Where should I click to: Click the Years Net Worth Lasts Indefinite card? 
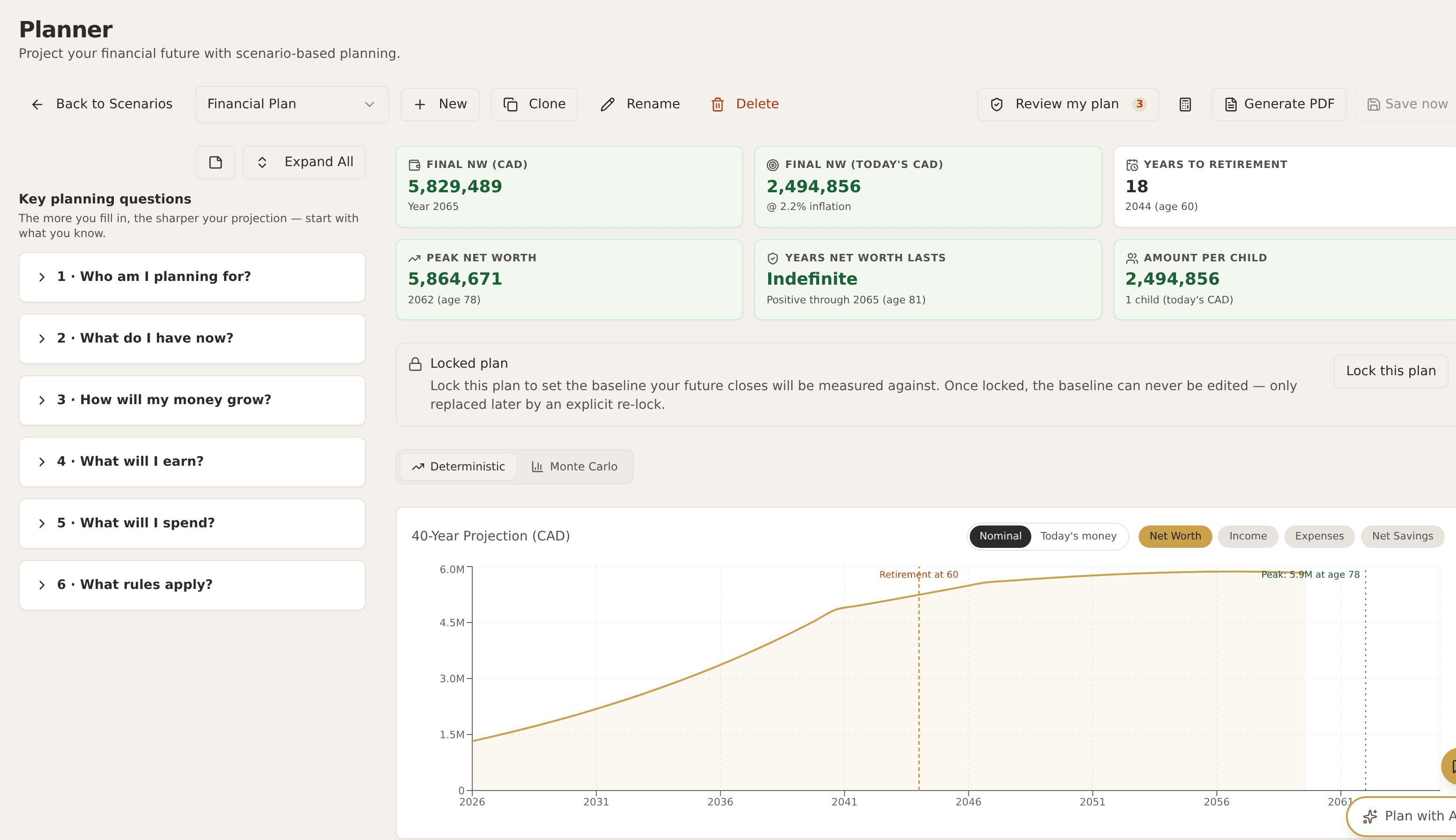(x=928, y=280)
